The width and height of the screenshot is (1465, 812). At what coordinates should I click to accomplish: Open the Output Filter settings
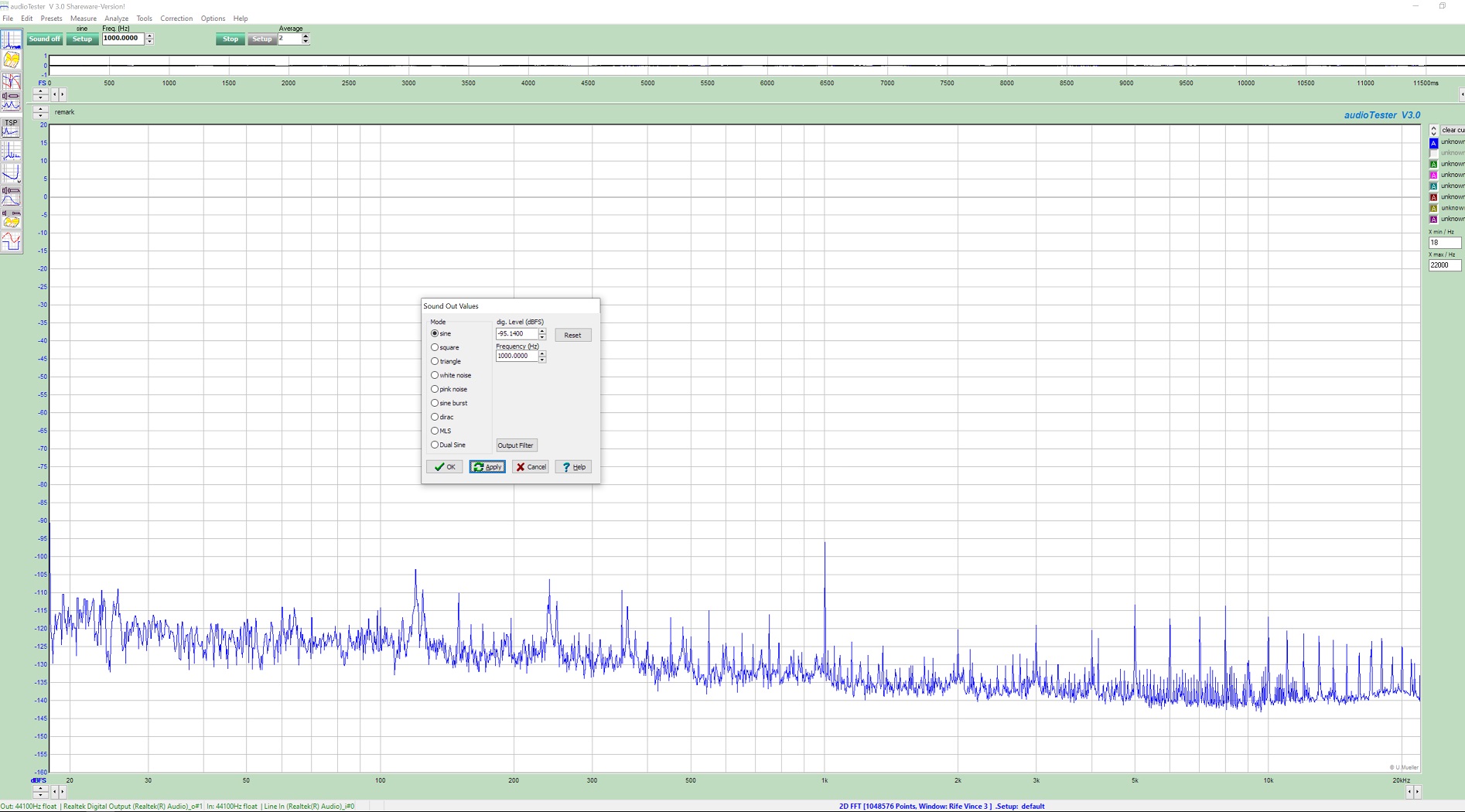click(x=516, y=445)
